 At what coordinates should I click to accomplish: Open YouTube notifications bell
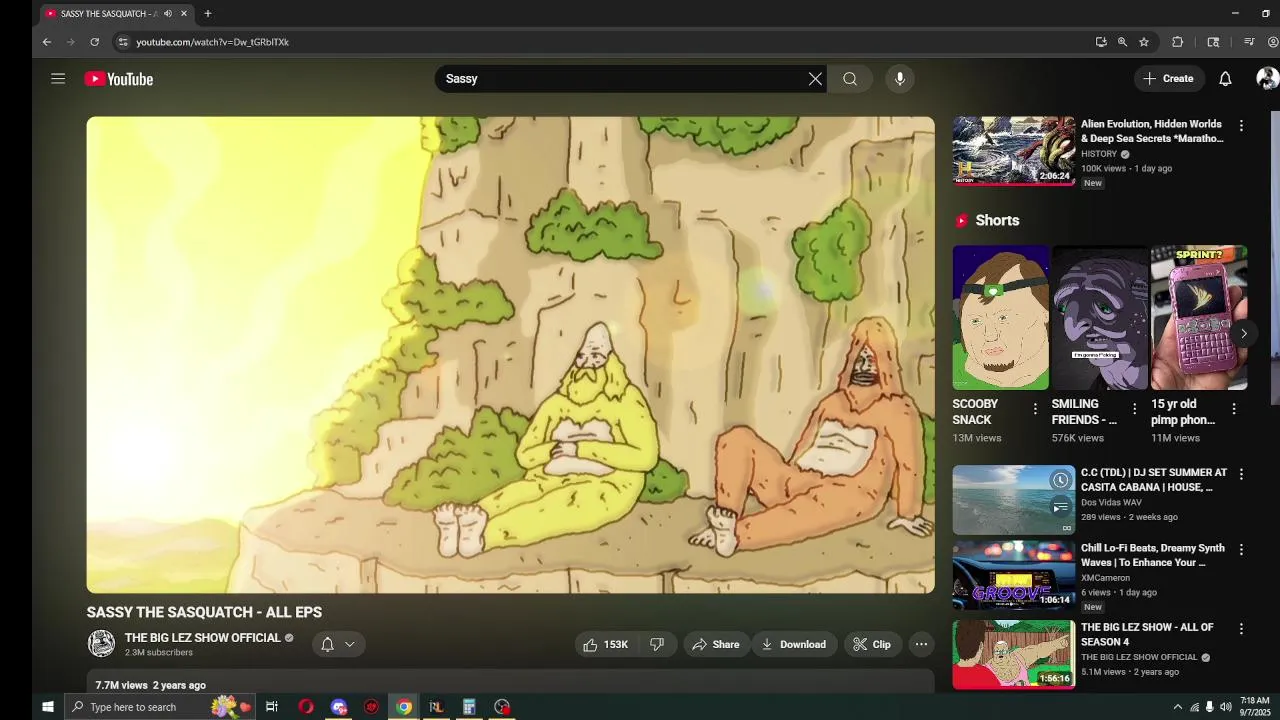click(x=1225, y=79)
